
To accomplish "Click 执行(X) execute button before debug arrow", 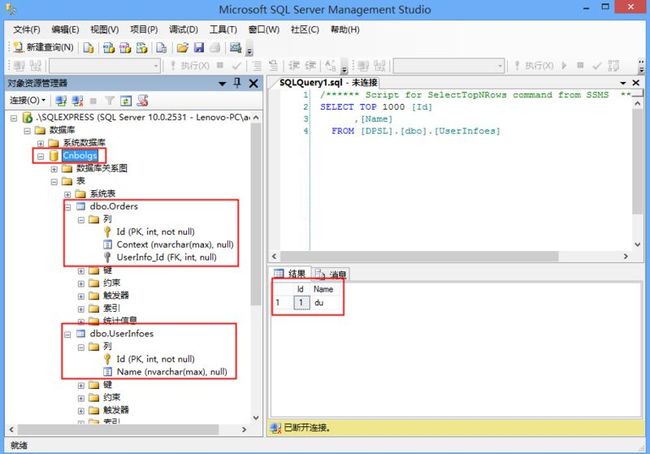I will pos(534,66).
